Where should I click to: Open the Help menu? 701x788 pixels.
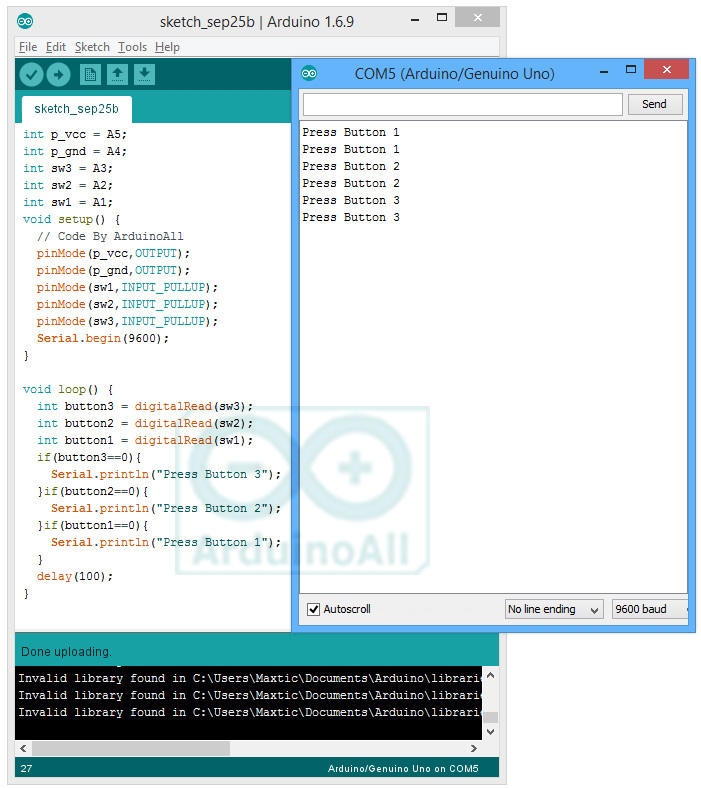(x=167, y=47)
